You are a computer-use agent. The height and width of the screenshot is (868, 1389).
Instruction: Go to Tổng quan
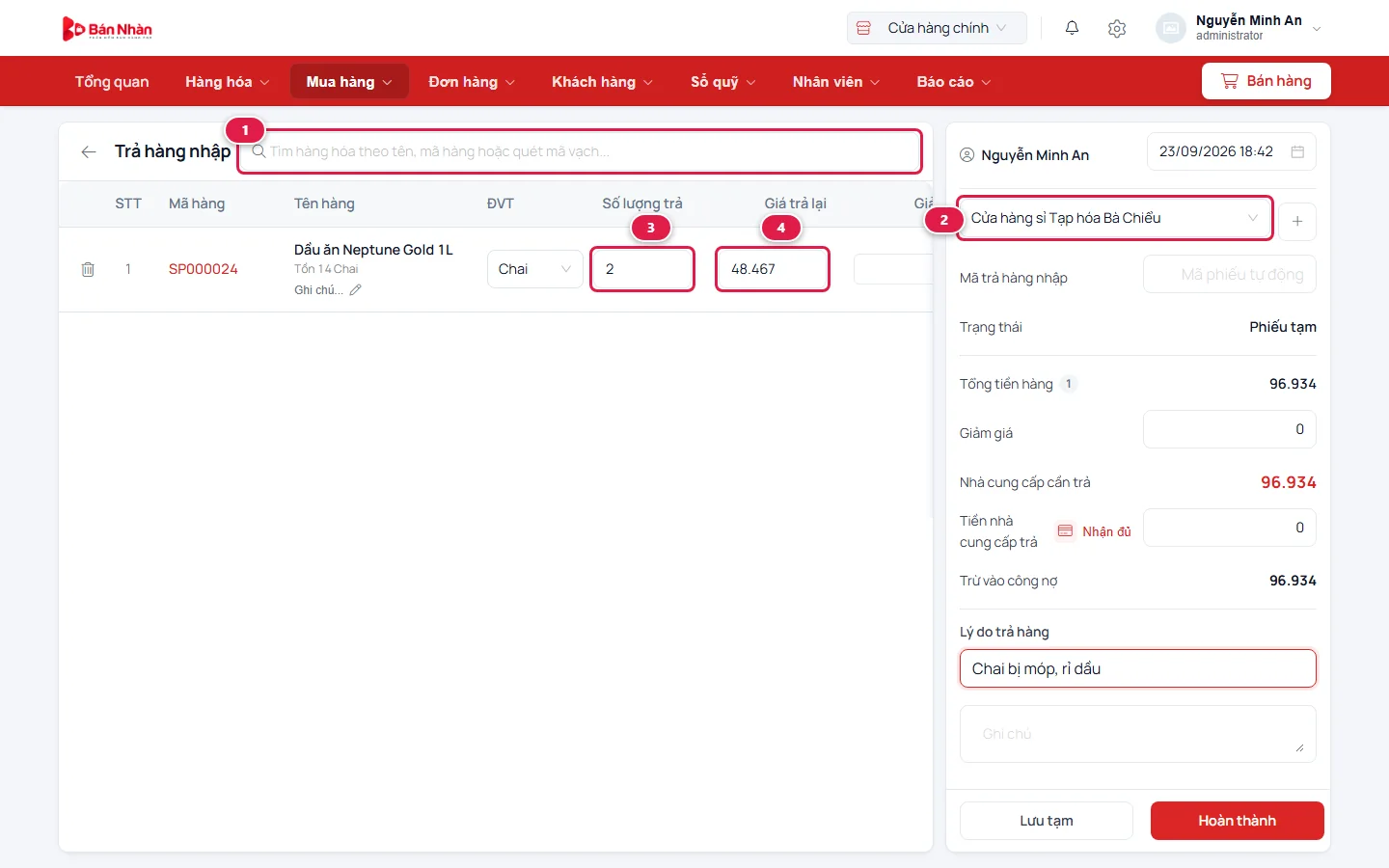click(112, 82)
